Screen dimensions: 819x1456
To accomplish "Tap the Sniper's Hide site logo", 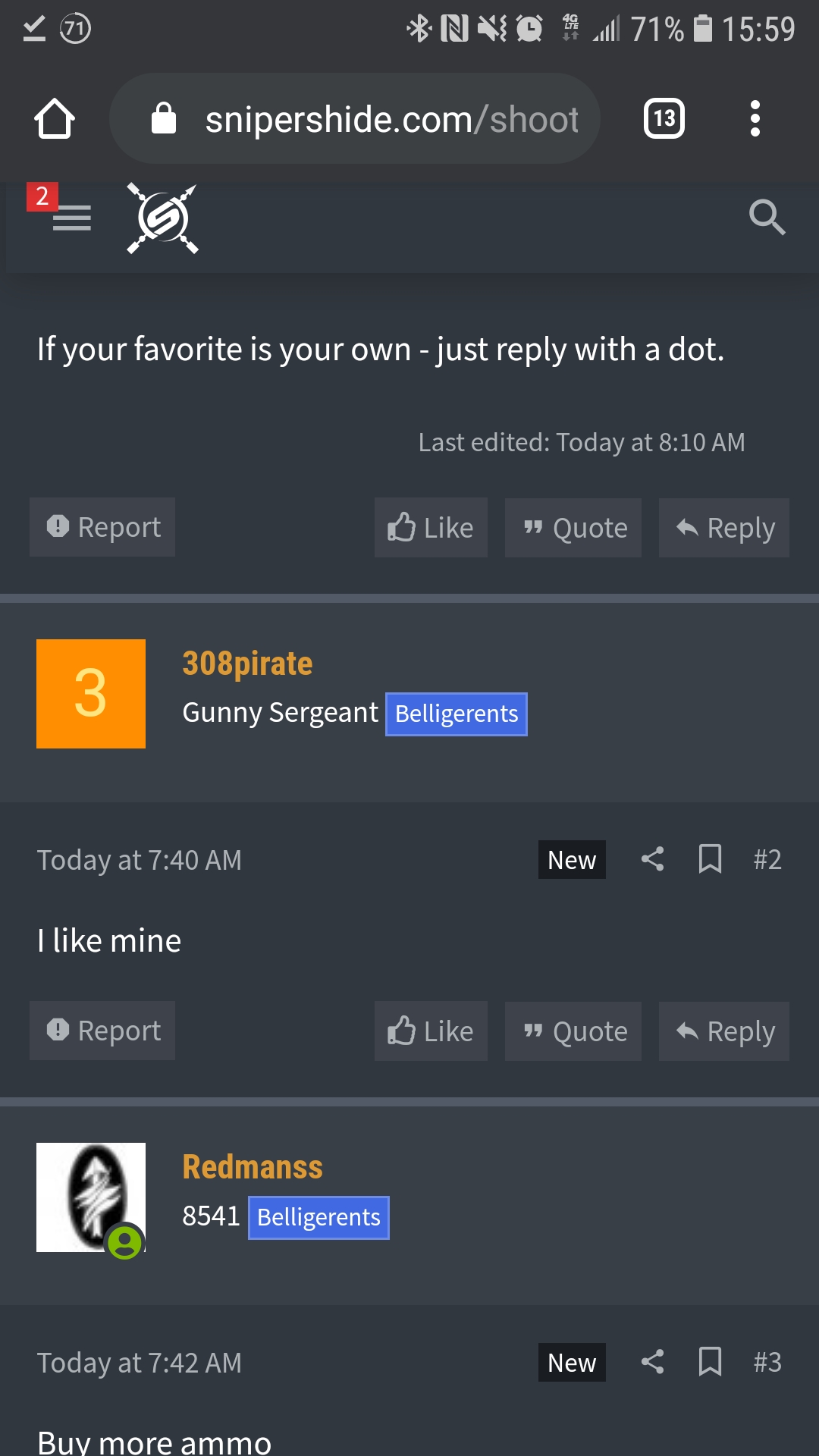I will pyautogui.click(x=162, y=218).
